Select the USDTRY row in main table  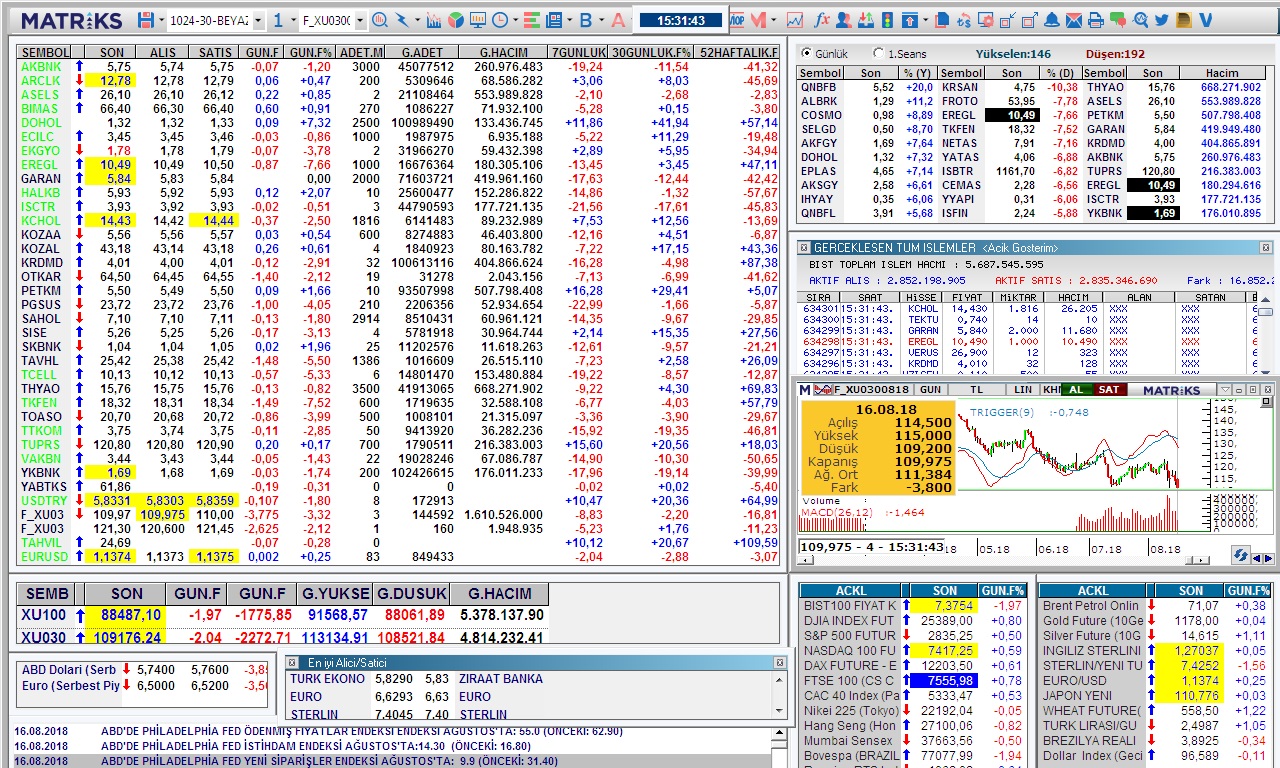[x=398, y=500]
